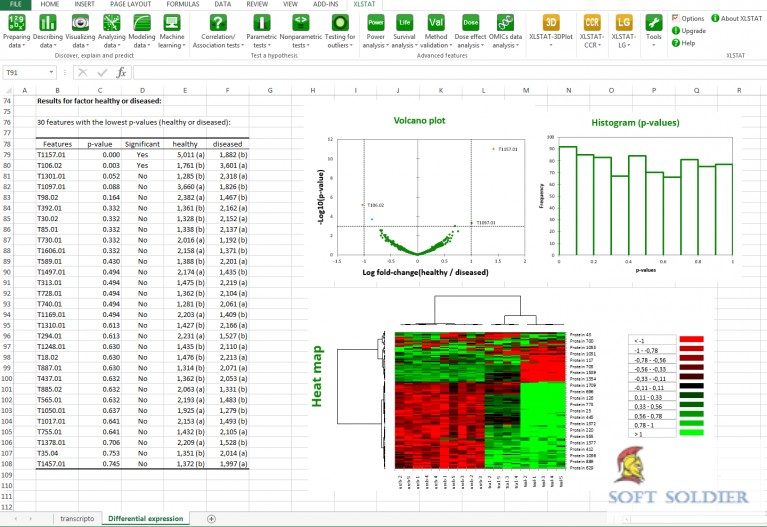Click the formula bar Enter checkmark icon
The image size is (767, 527).
click(102, 73)
